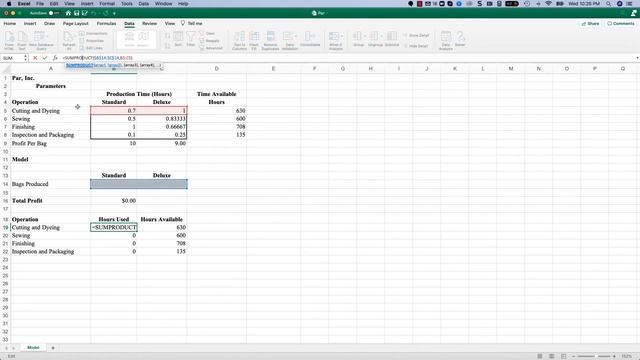
Task: Open the Spotlight search icon in menu bar
Action: [609, 4]
